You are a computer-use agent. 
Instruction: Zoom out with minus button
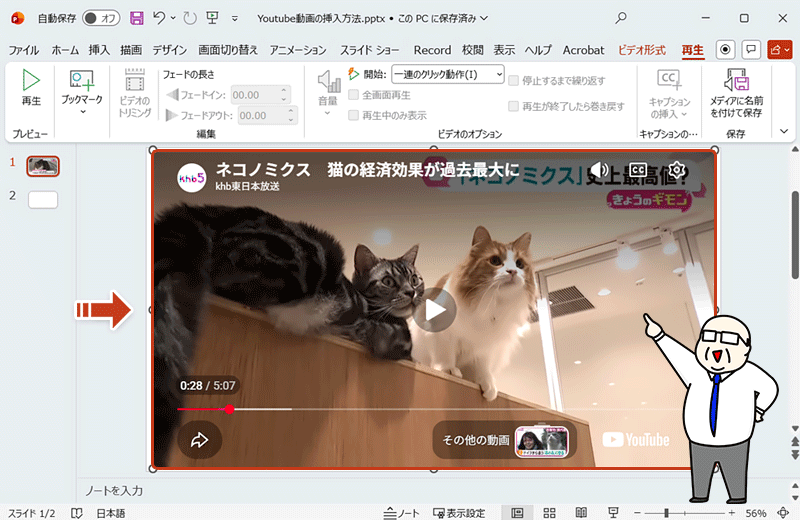(x=637, y=513)
